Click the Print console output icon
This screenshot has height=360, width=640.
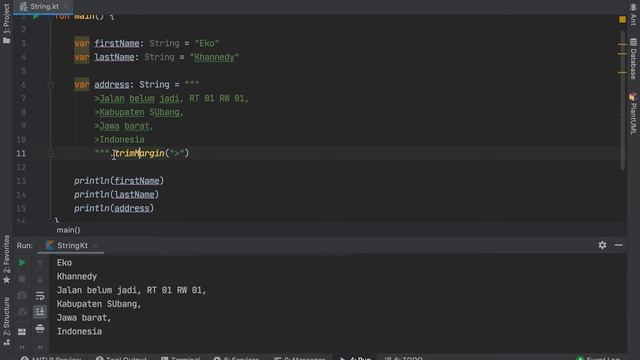40,328
